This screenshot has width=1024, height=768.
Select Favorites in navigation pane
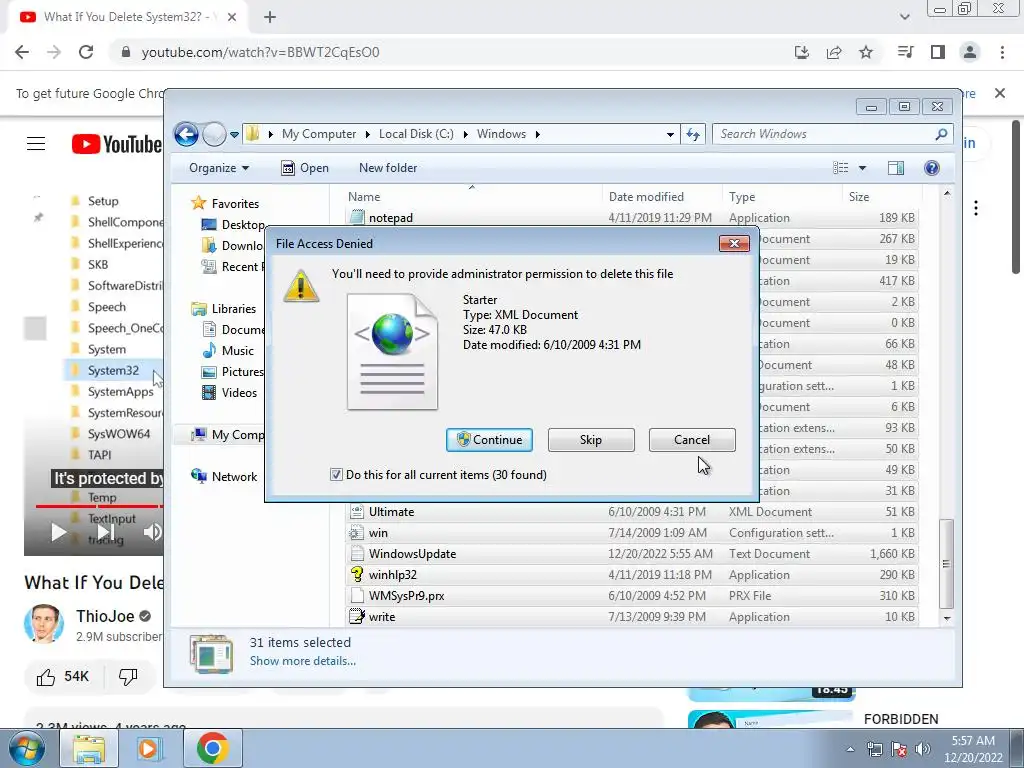[226, 204]
